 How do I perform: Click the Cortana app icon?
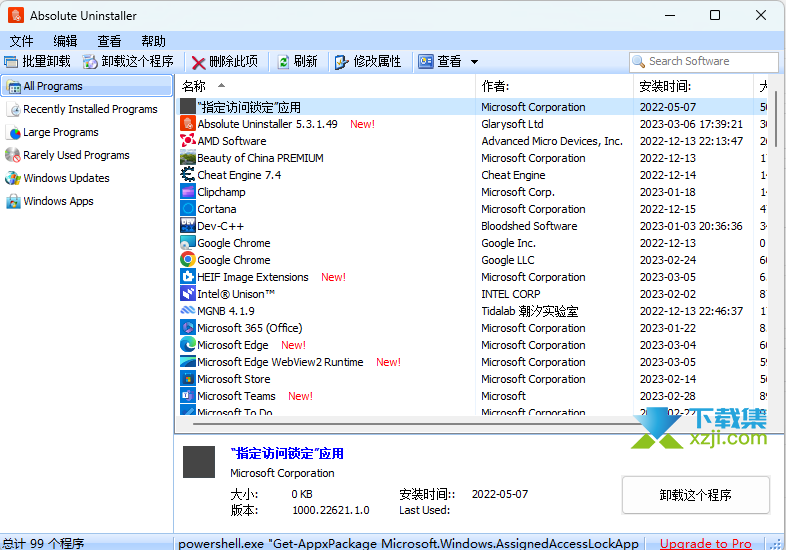[x=188, y=209]
